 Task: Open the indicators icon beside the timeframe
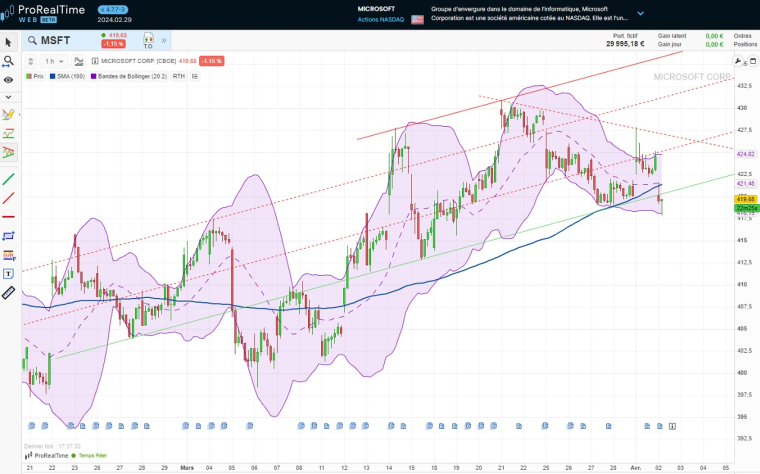pos(77,61)
